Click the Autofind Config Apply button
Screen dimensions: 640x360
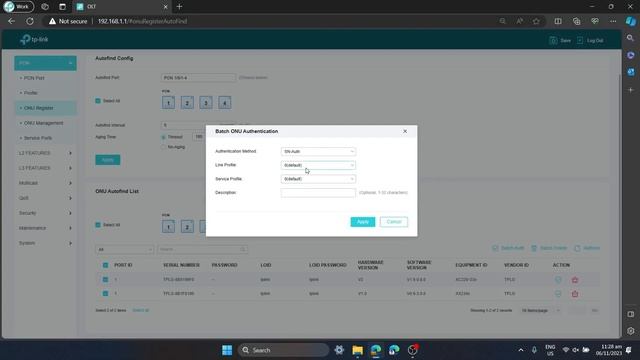point(108,160)
